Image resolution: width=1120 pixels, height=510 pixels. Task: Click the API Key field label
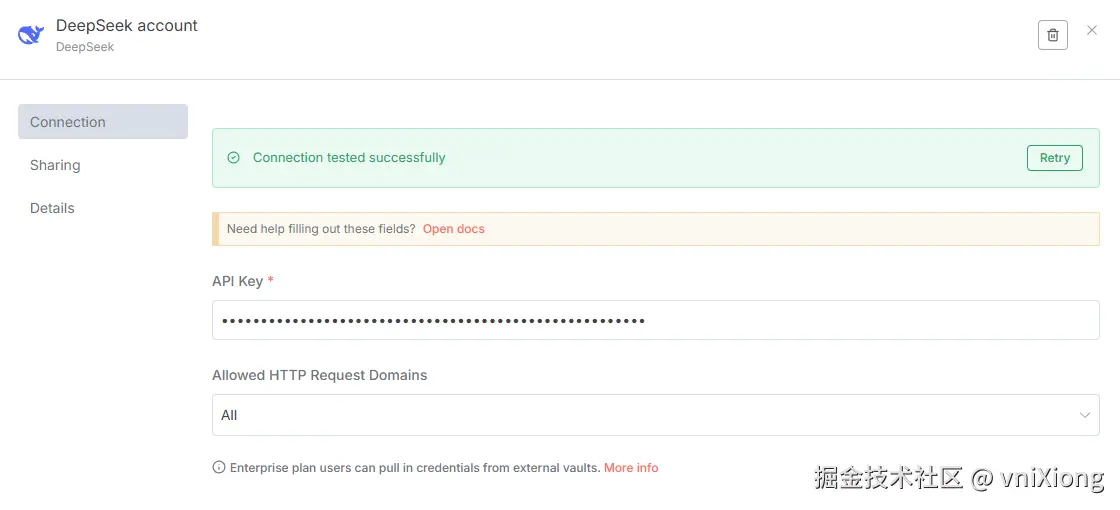[237, 281]
